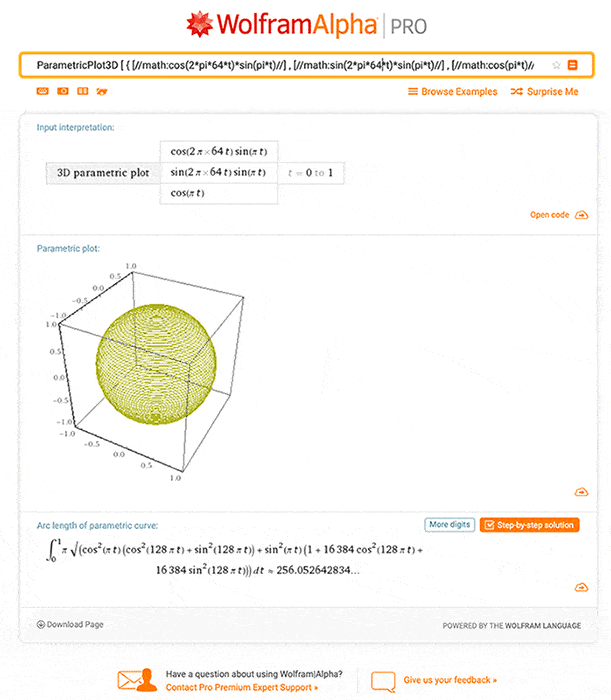Open the Step-by-step solution button

529,525
